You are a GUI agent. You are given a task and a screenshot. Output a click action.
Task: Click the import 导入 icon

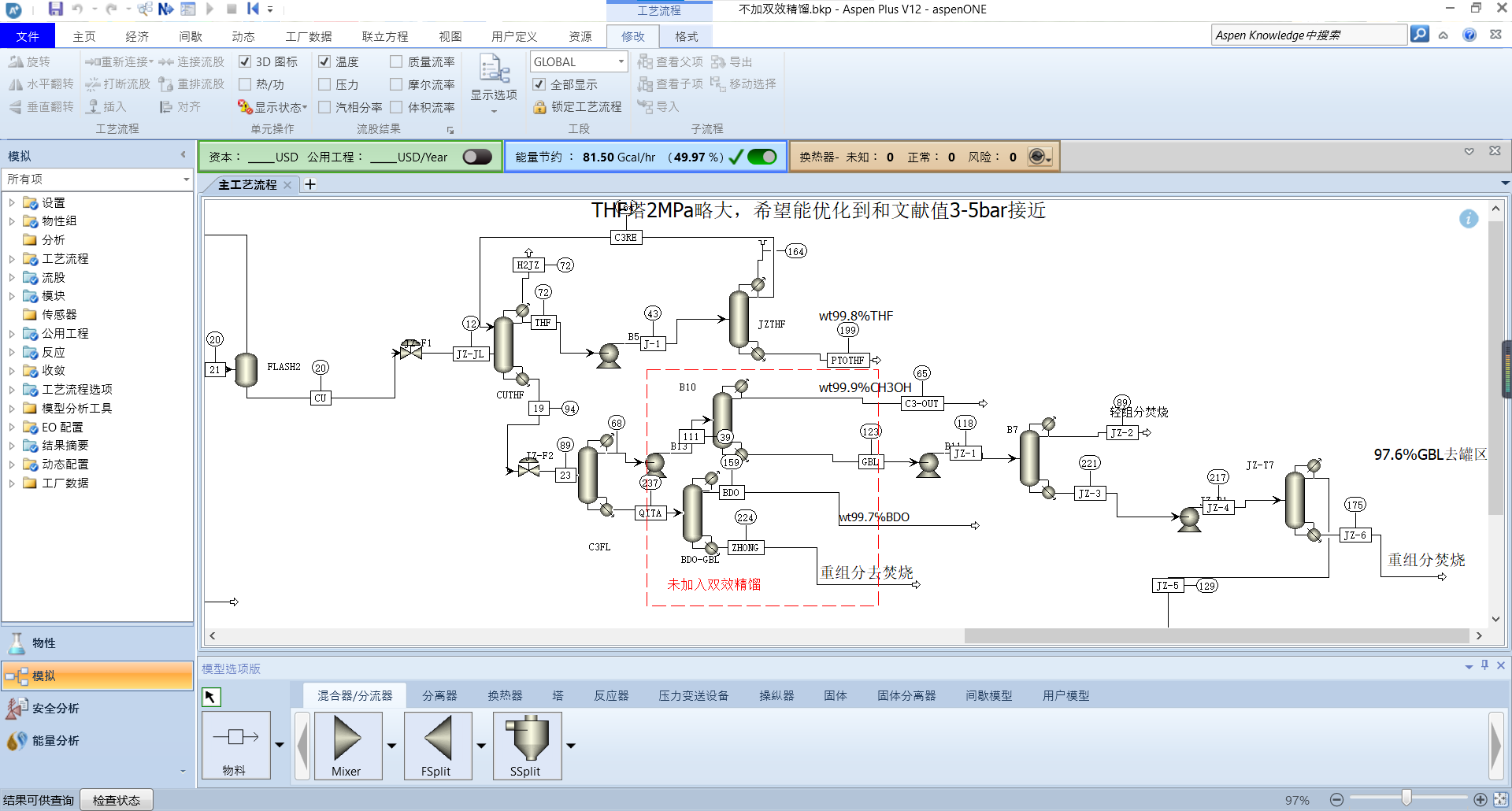point(646,106)
